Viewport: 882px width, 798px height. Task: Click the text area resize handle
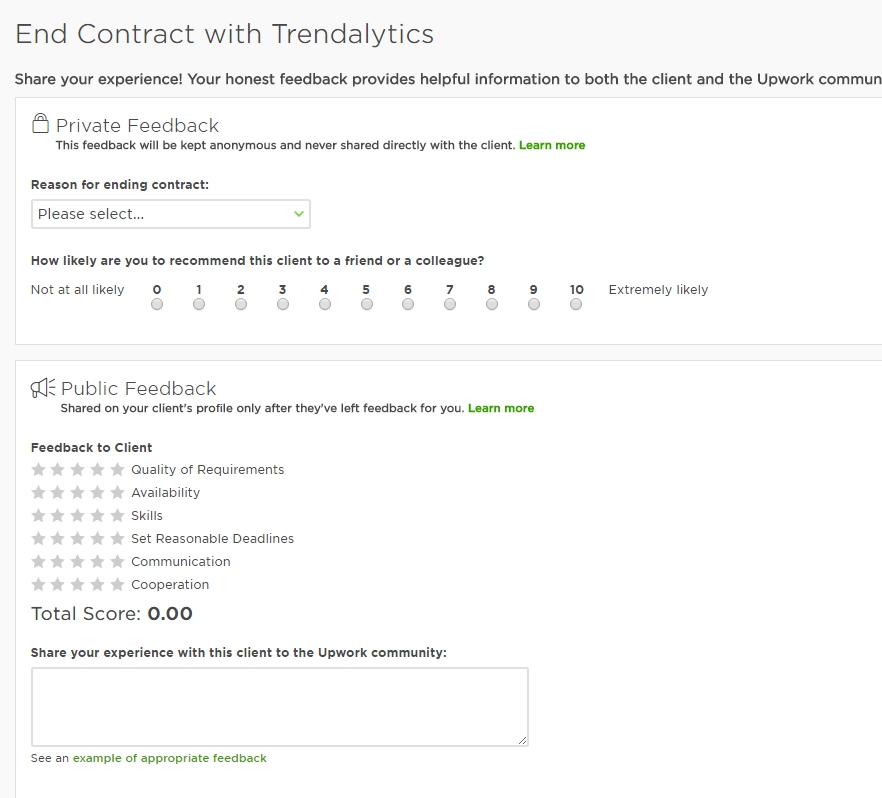(523, 741)
